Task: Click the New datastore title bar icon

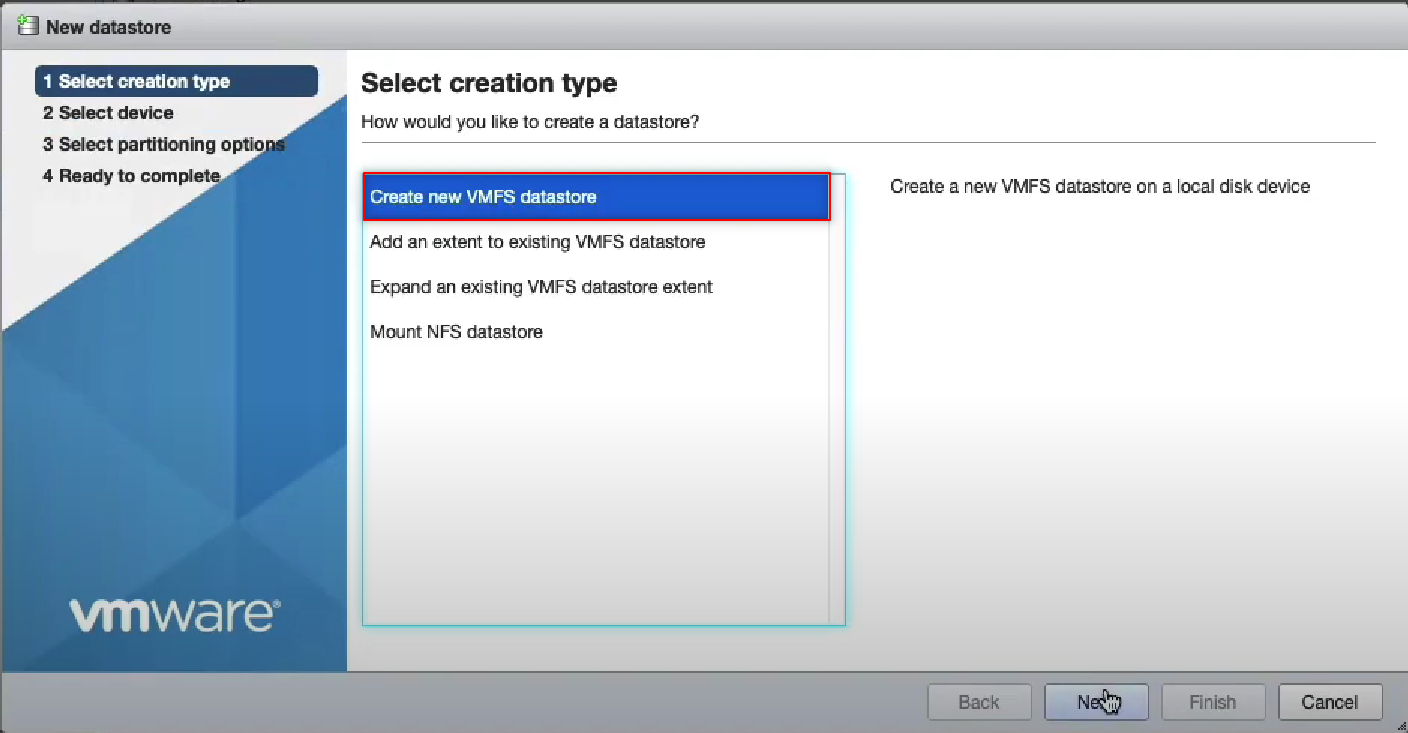Action: (x=28, y=26)
